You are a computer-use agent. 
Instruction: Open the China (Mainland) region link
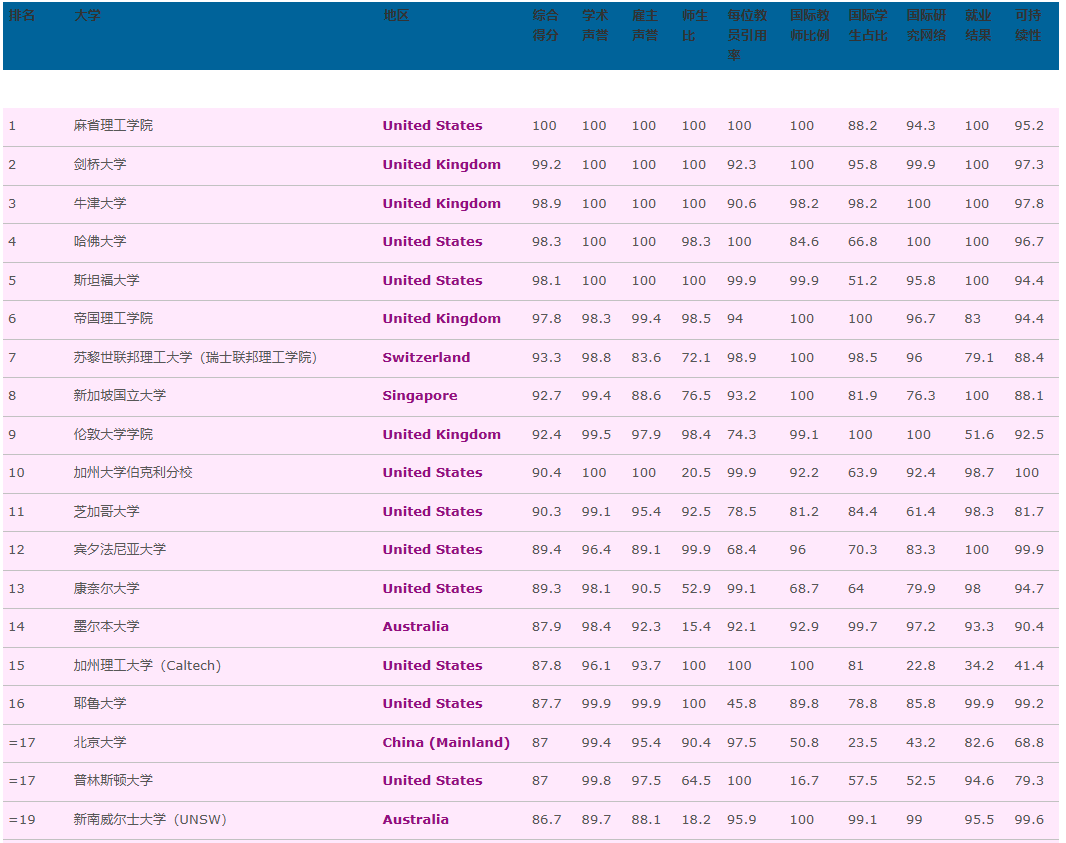(x=446, y=742)
